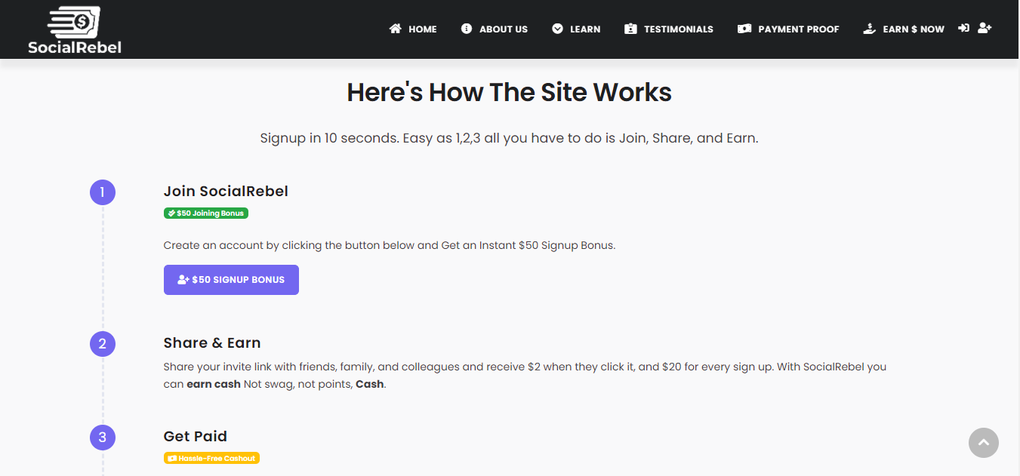Click the 'Here's How The Site Works' title
Viewport: 1020px width, 476px height.
(509, 92)
